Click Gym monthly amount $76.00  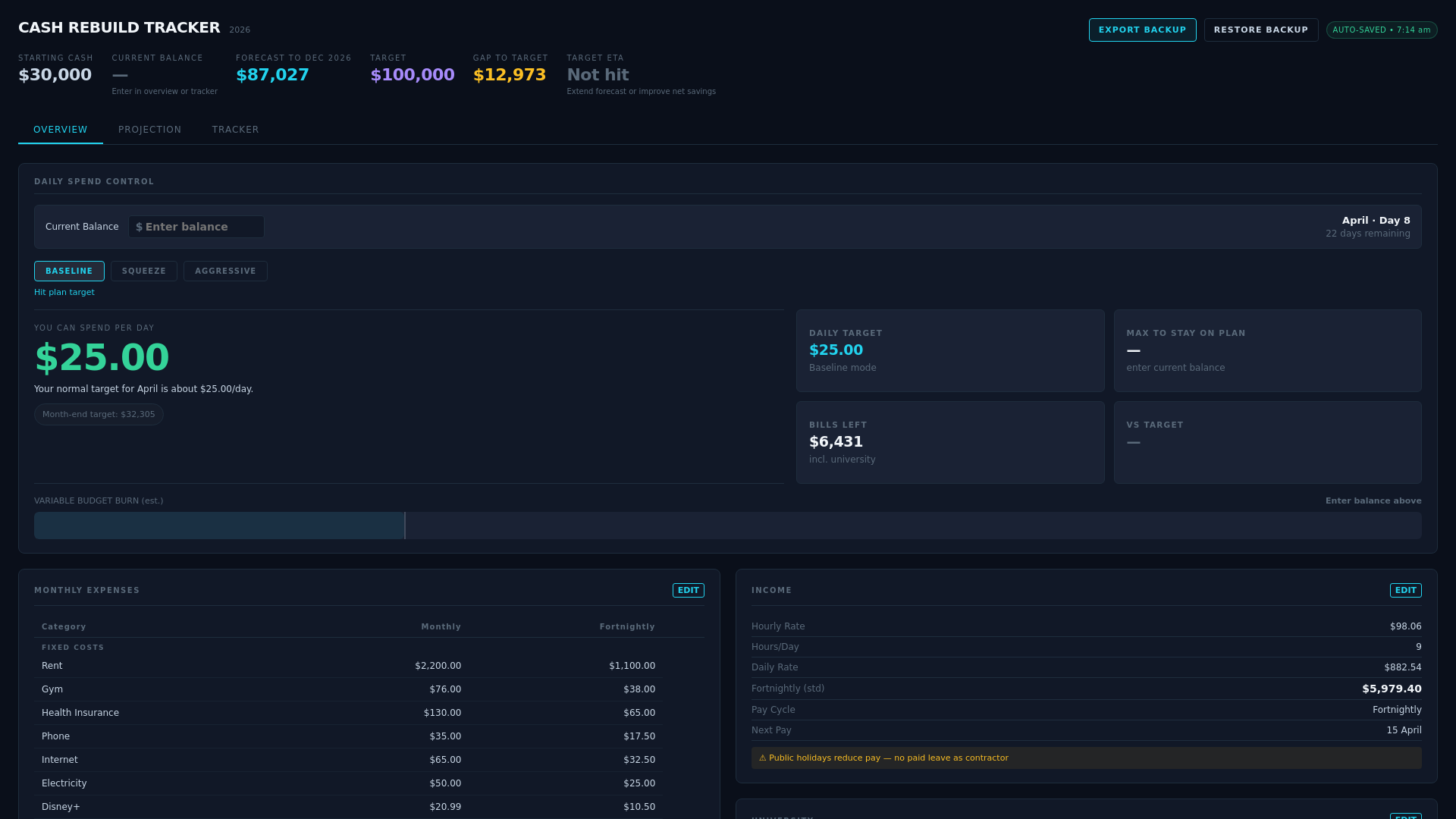click(x=445, y=689)
